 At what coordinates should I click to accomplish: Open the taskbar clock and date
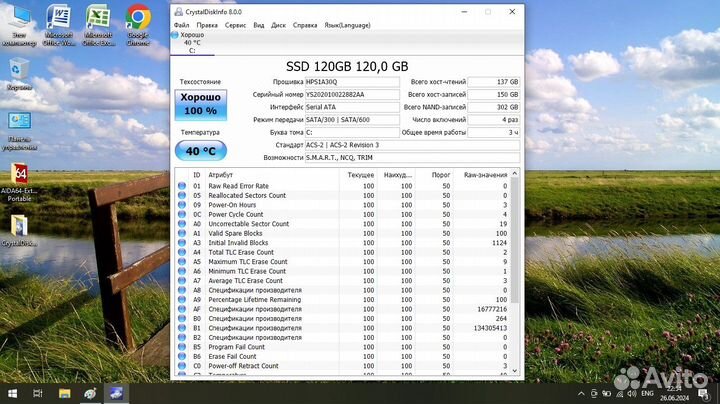point(675,393)
